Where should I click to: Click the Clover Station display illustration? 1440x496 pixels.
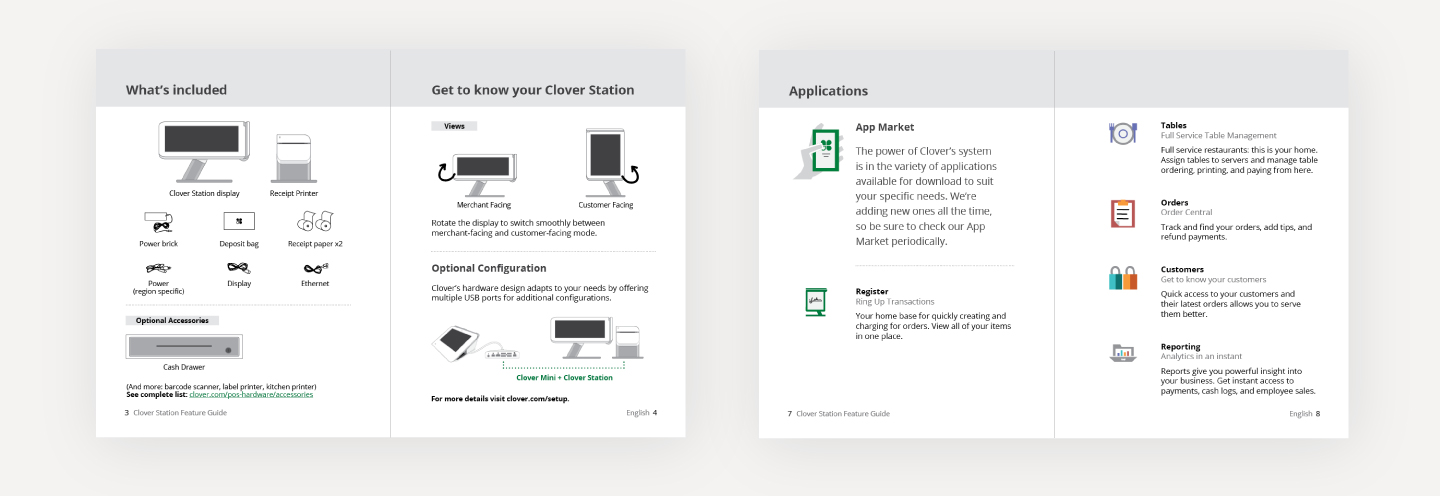[x=204, y=153]
